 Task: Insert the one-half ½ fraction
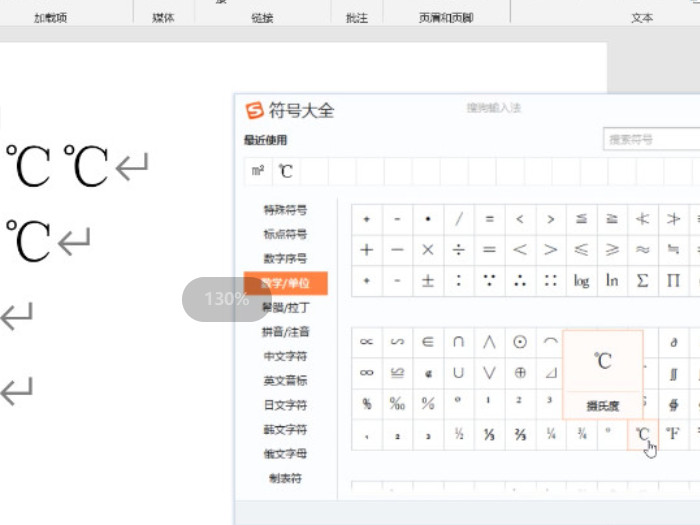click(459, 434)
